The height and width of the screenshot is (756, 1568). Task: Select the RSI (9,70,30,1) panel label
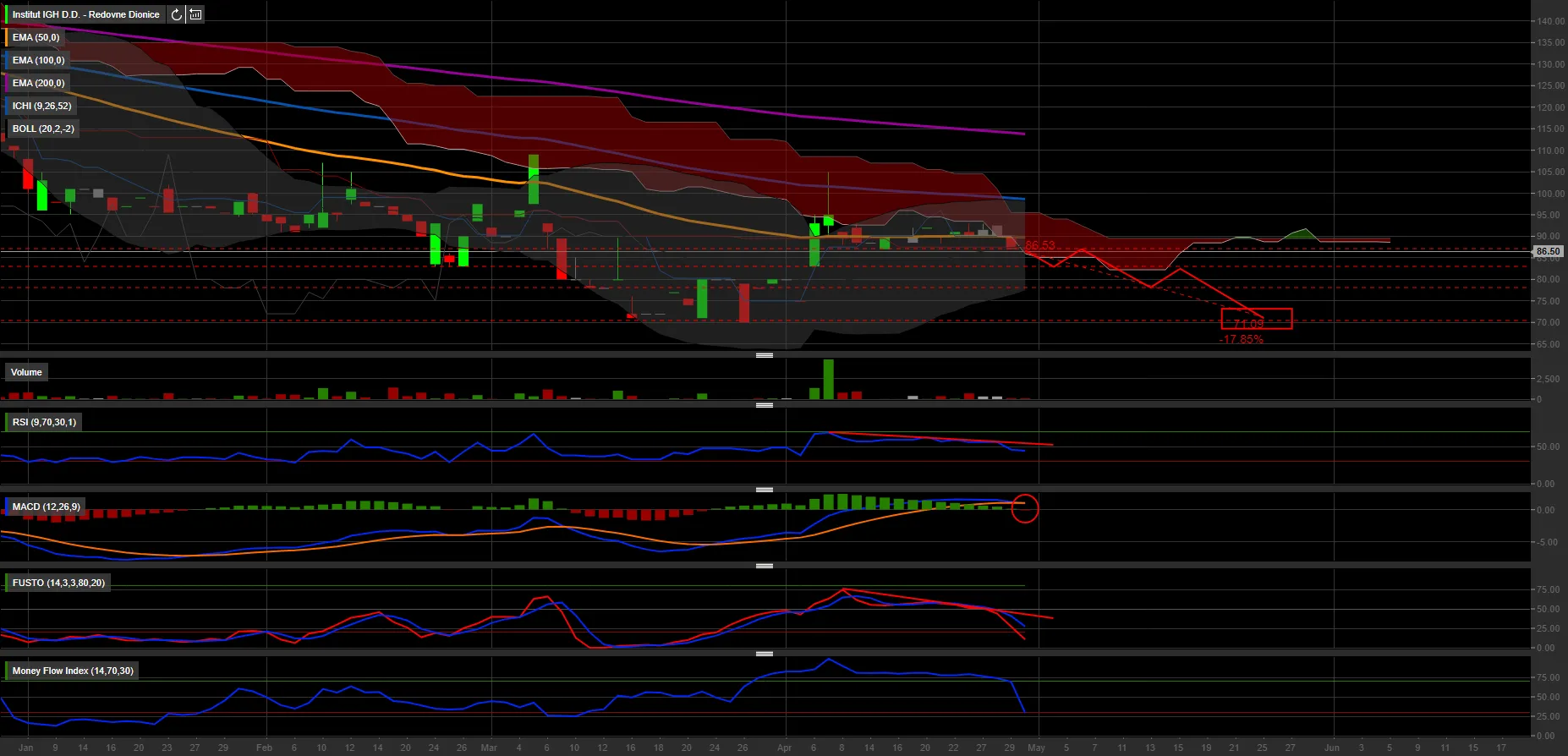(44, 422)
